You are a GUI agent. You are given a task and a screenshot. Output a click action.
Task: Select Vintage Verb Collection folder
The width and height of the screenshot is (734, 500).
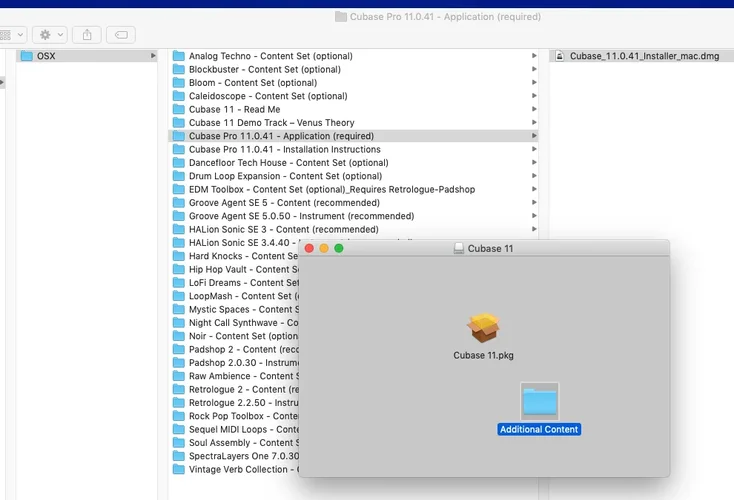pos(234,470)
